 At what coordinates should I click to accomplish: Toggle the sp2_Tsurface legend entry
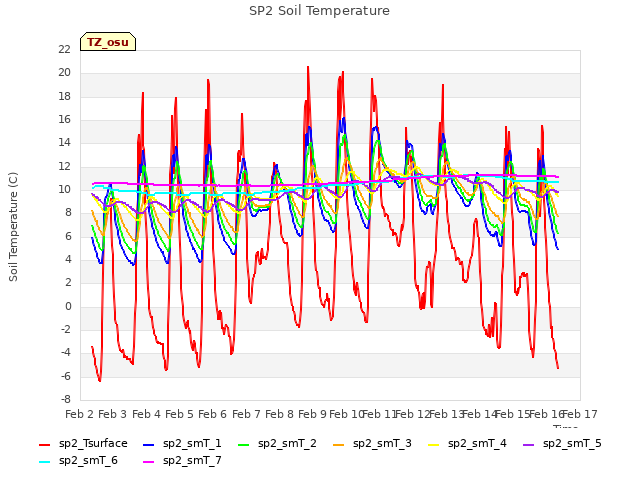coord(84,444)
